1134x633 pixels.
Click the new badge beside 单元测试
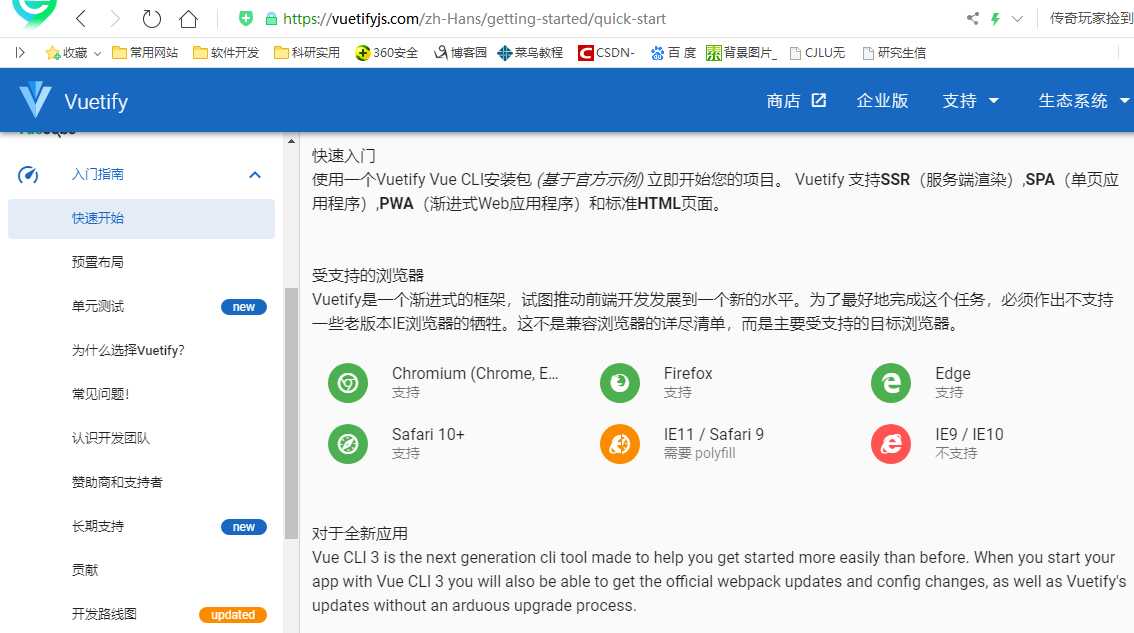[244, 307]
